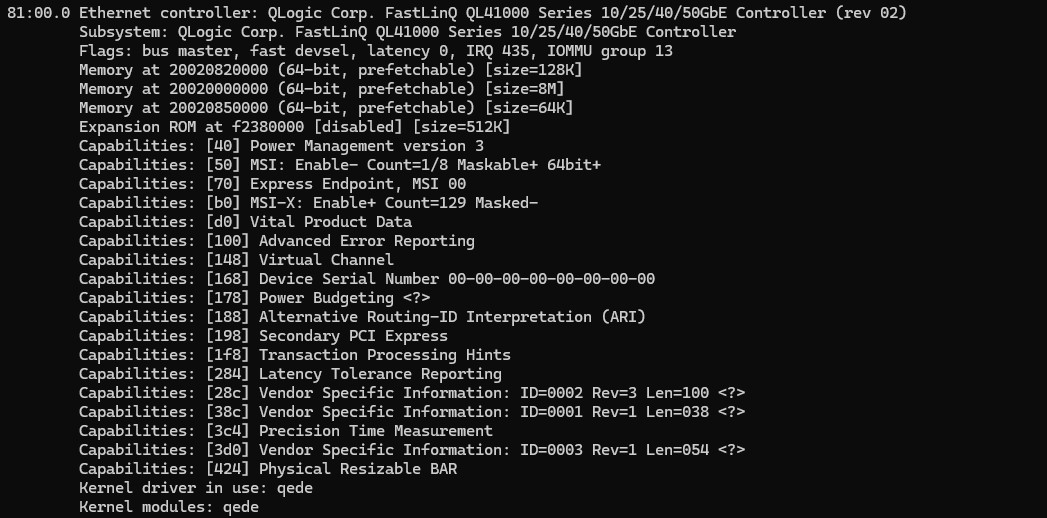Click the 'MSI-X: Enable+ Count=129' line
The height and width of the screenshot is (518, 1047).
(x=308, y=203)
